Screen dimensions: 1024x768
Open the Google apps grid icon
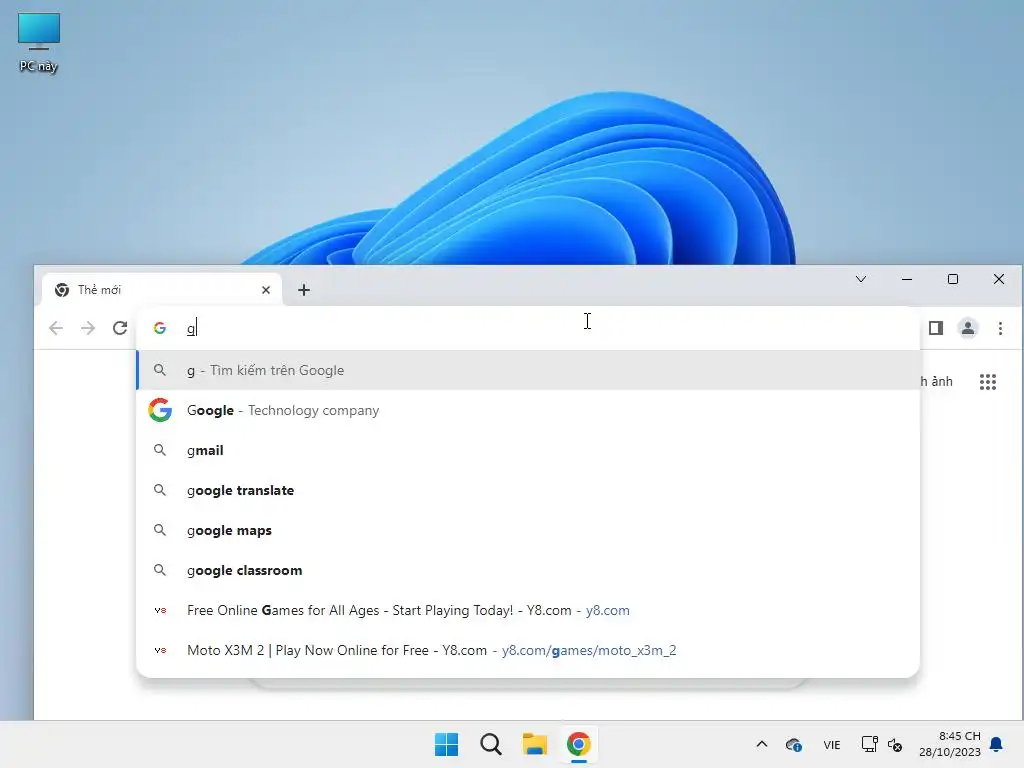click(x=988, y=382)
